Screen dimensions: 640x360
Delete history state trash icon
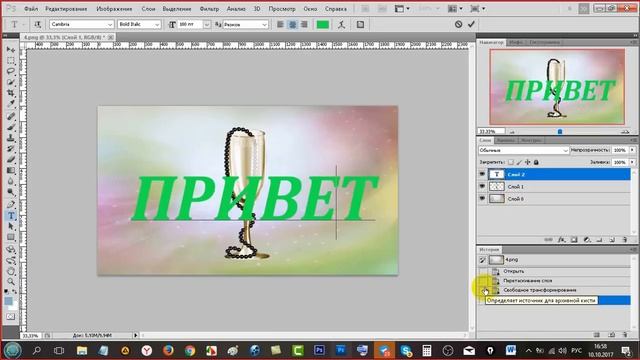(624, 335)
